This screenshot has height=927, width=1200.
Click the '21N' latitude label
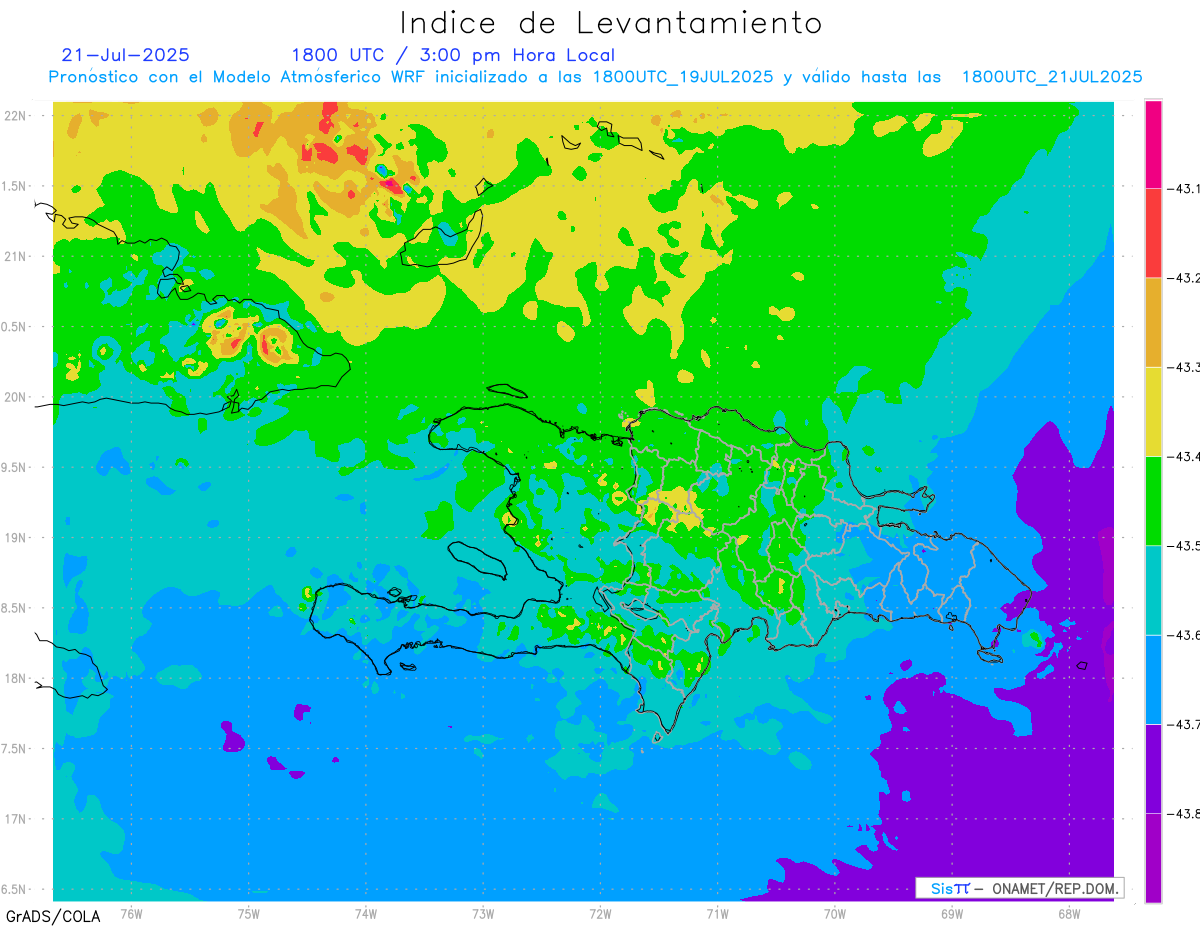click(16, 256)
